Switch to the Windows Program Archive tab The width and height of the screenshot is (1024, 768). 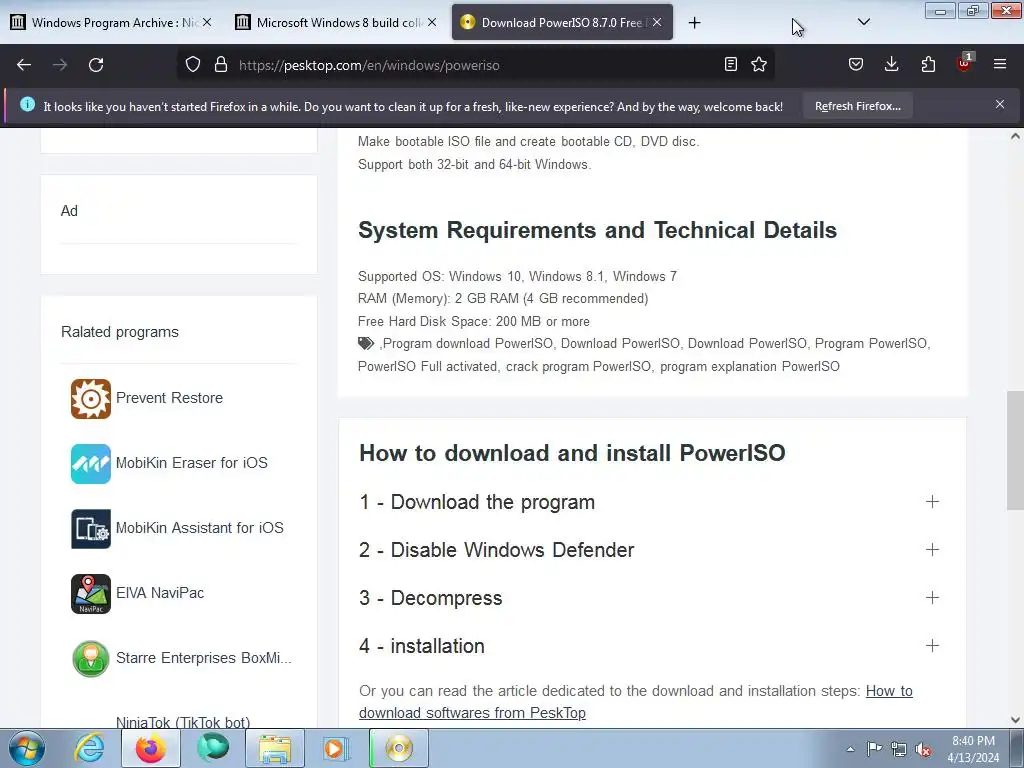(111, 23)
